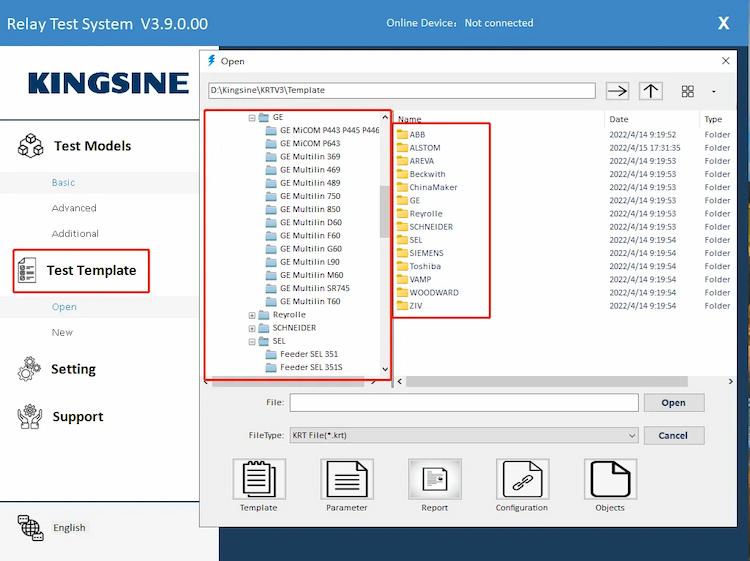Click the English language label

coord(69,528)
